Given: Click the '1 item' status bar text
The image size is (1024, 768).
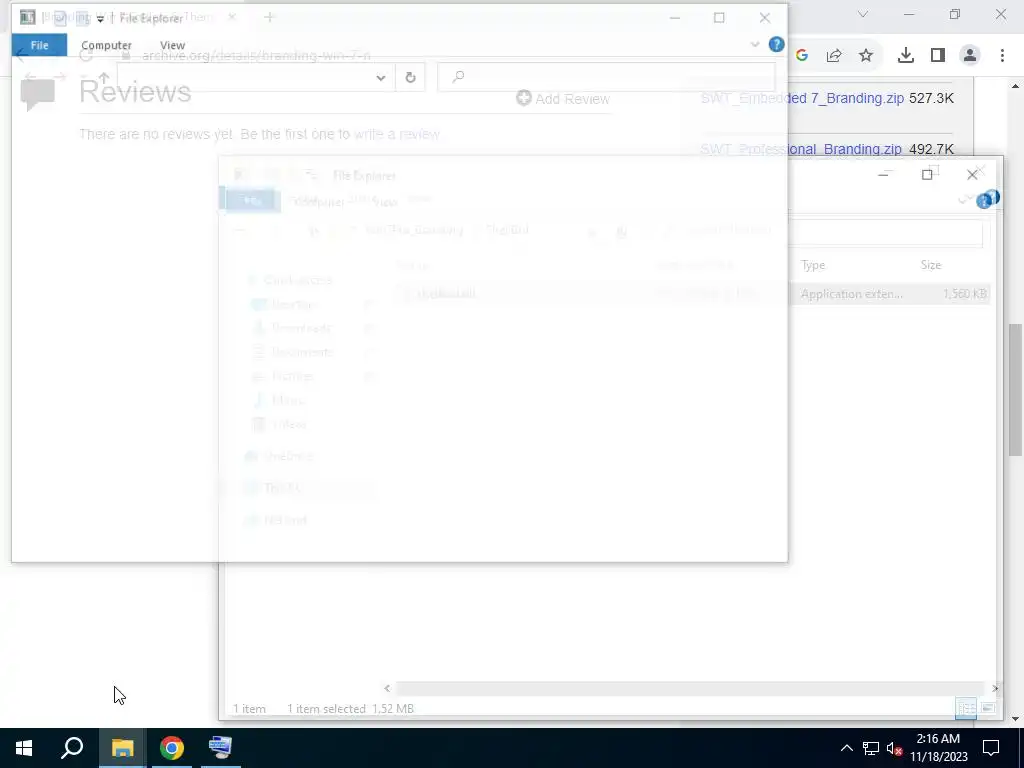Looking at the screenshot, I should pyautogui.click(x=249, y=709).
